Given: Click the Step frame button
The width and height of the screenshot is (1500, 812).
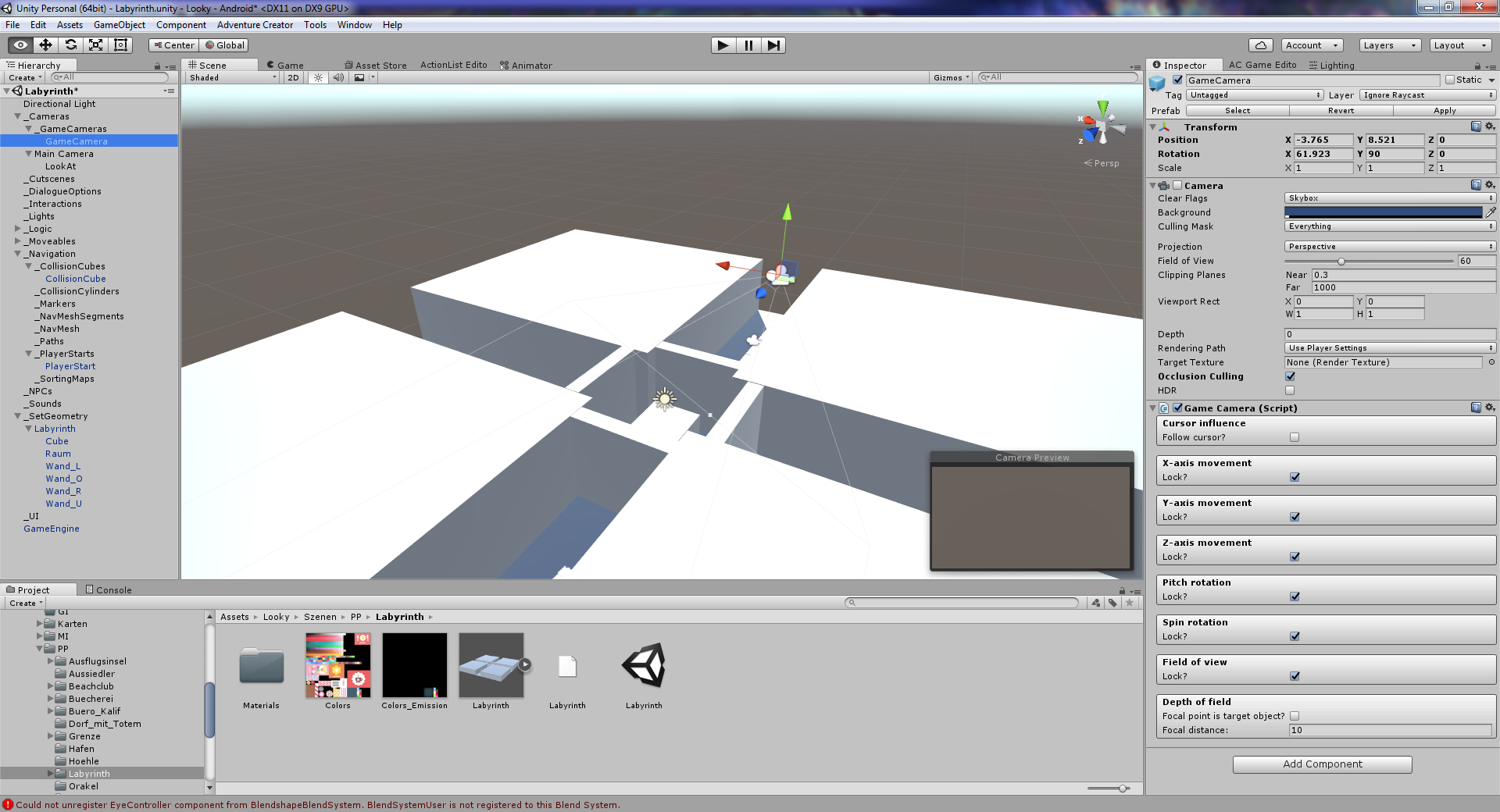Looking at the screenshot, I should pyautogui.click(x=773, y=45).
